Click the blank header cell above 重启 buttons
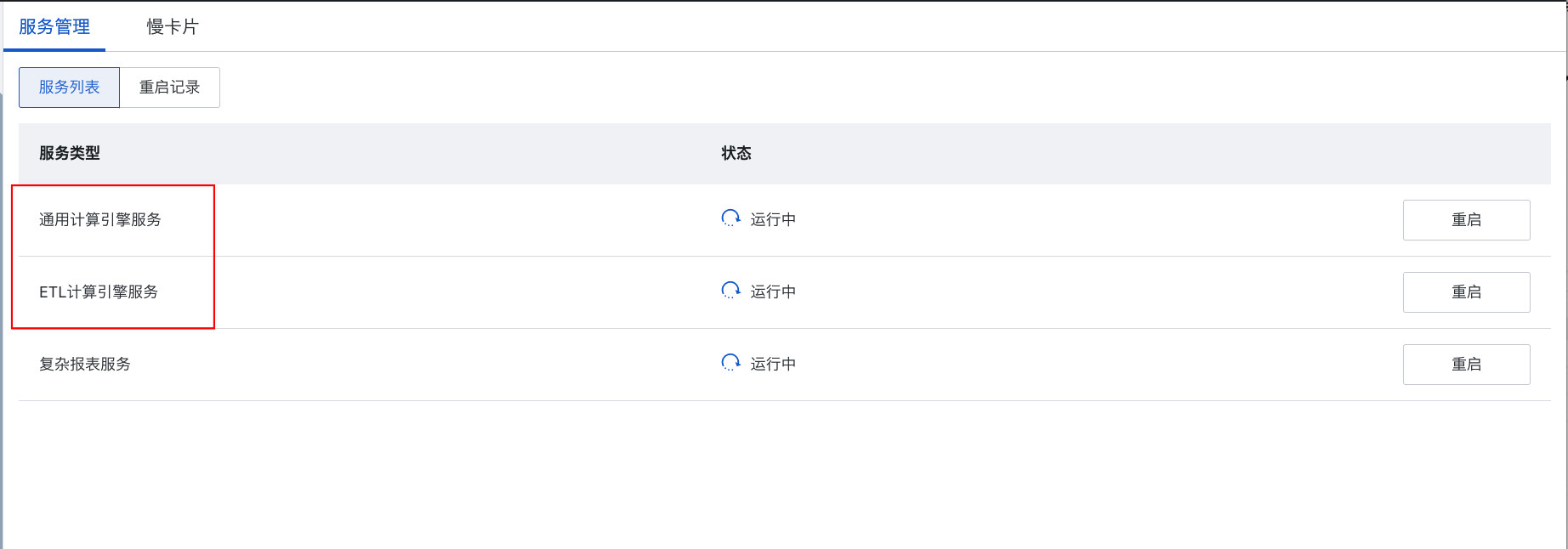This screenshot has height=549, width=1568. (1466, 154)
